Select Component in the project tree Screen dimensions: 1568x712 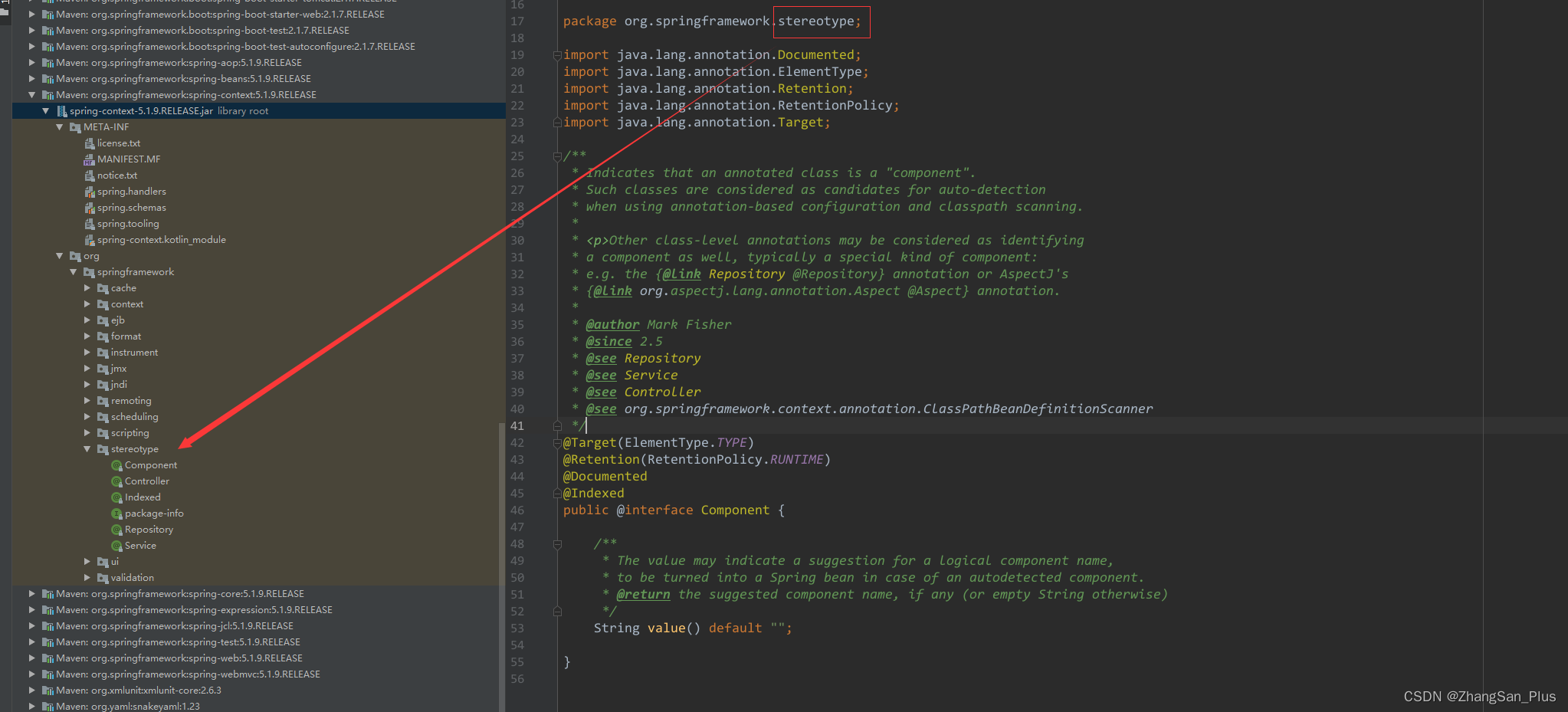tap(151, 465)
